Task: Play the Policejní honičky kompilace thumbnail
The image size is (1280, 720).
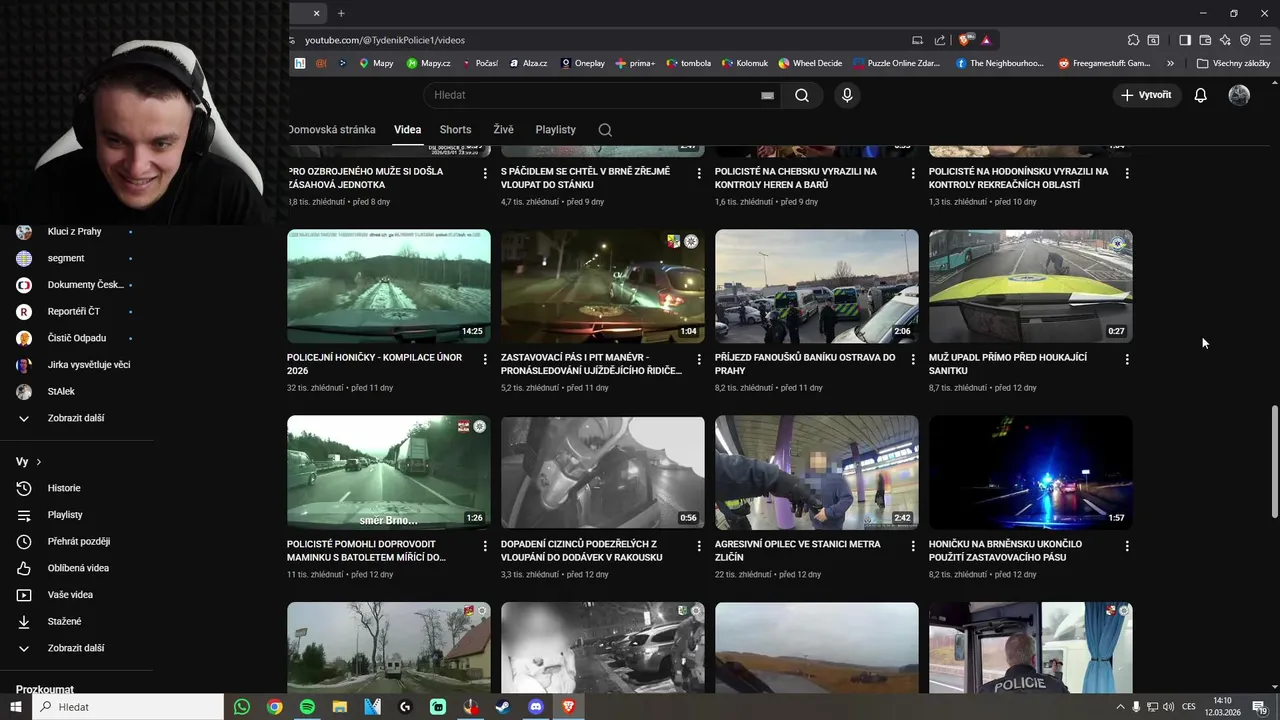Action: click(389, 287)
